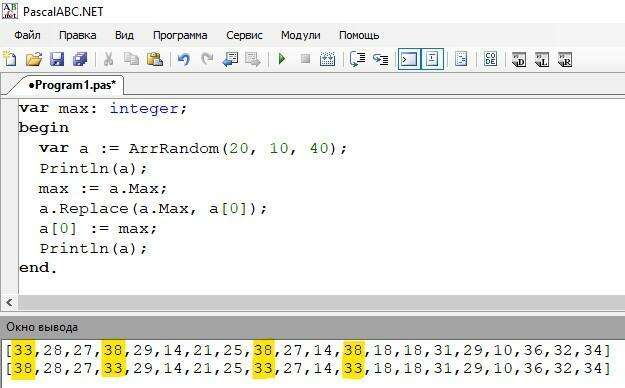Save the current file via floppy icon
Image resolution: width=625 pixels, height=388 pixels.
(x=57, y=59)
